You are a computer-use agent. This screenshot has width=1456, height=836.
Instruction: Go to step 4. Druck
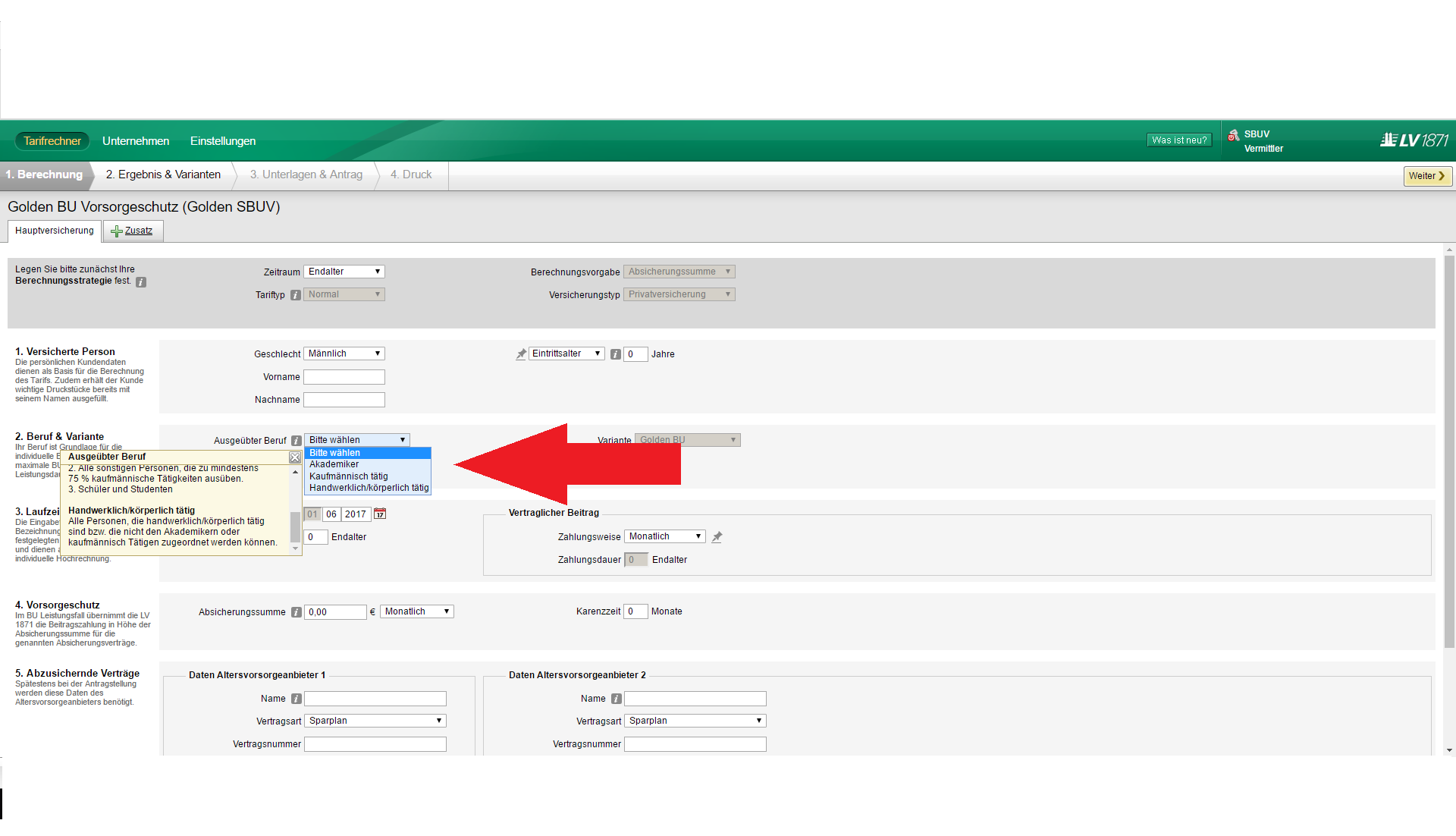pos(411,175)
